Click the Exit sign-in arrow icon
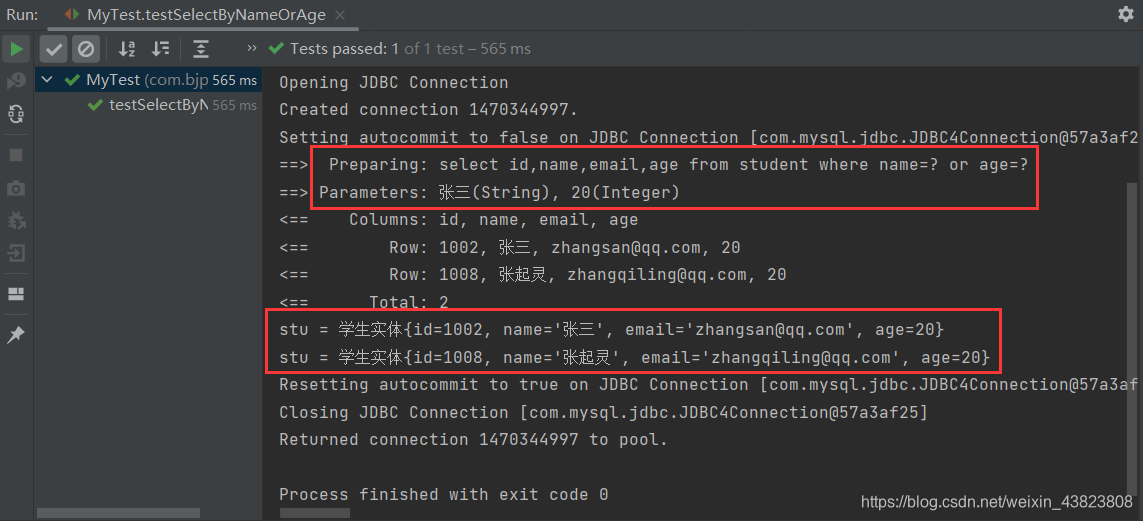The height and width of the screenshot is (521, 1143). (x=16, y=253)
